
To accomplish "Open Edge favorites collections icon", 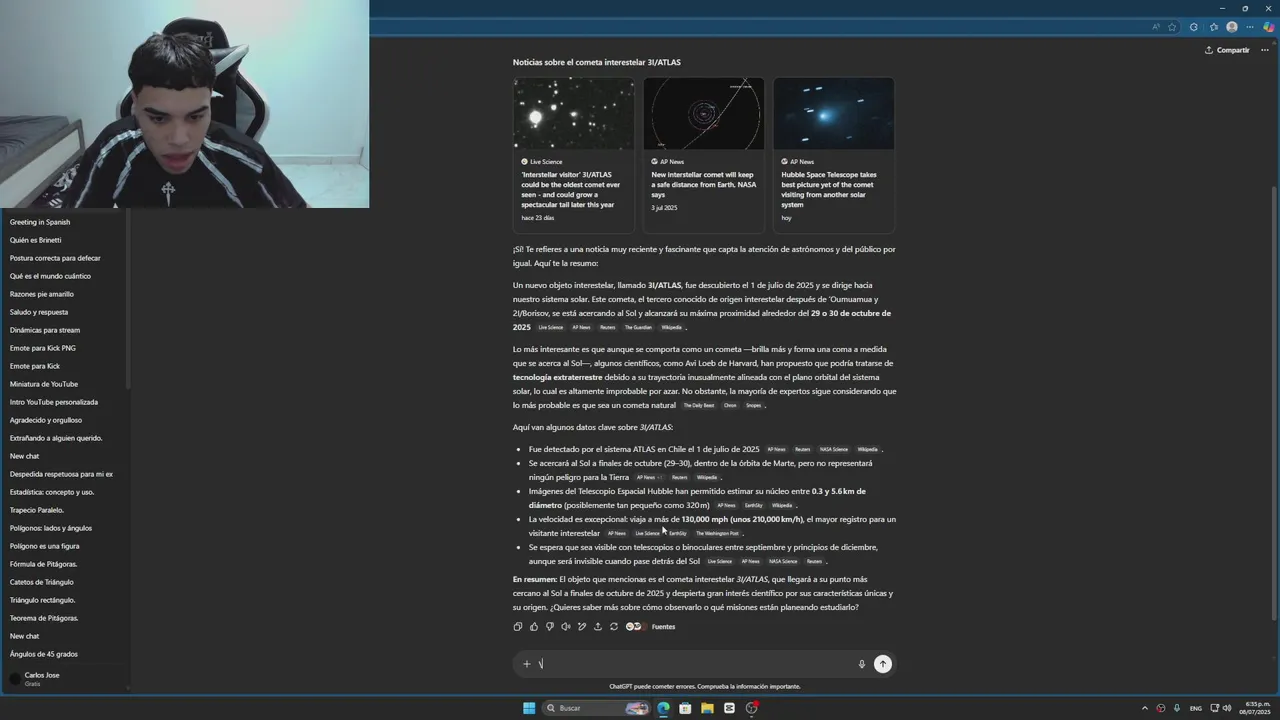I will 1214,27.
